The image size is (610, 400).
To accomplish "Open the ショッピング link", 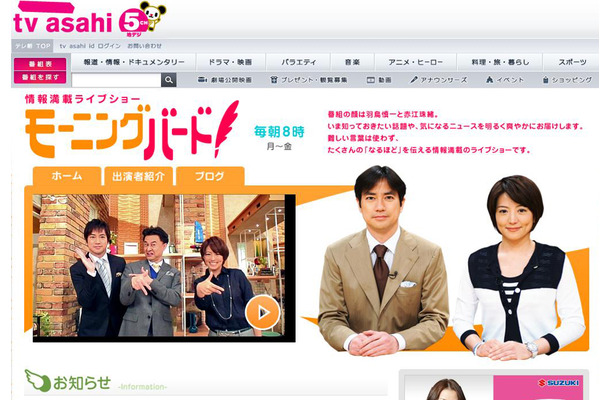I will (572, 80).
